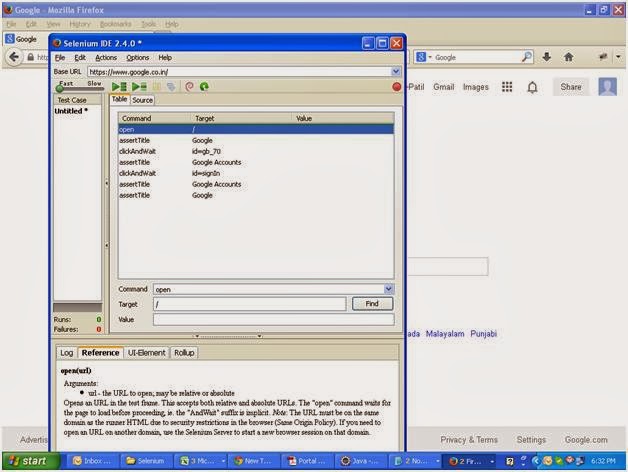
Task: Open Google apps grid icon
Action: click(x=507, y=87)
